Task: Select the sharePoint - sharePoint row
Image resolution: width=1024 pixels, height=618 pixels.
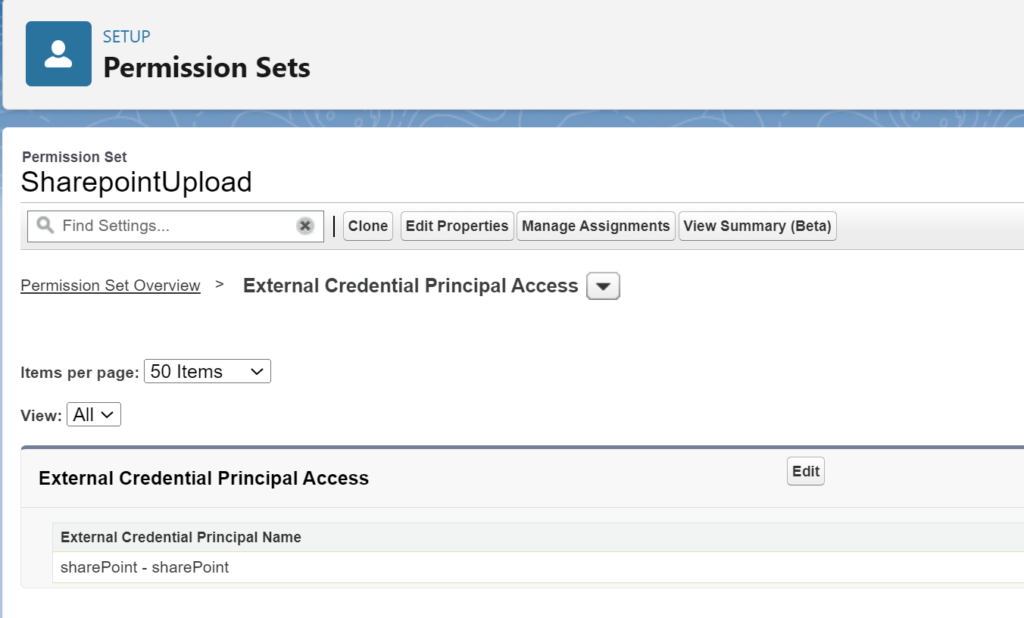Action: coord(538,567)
